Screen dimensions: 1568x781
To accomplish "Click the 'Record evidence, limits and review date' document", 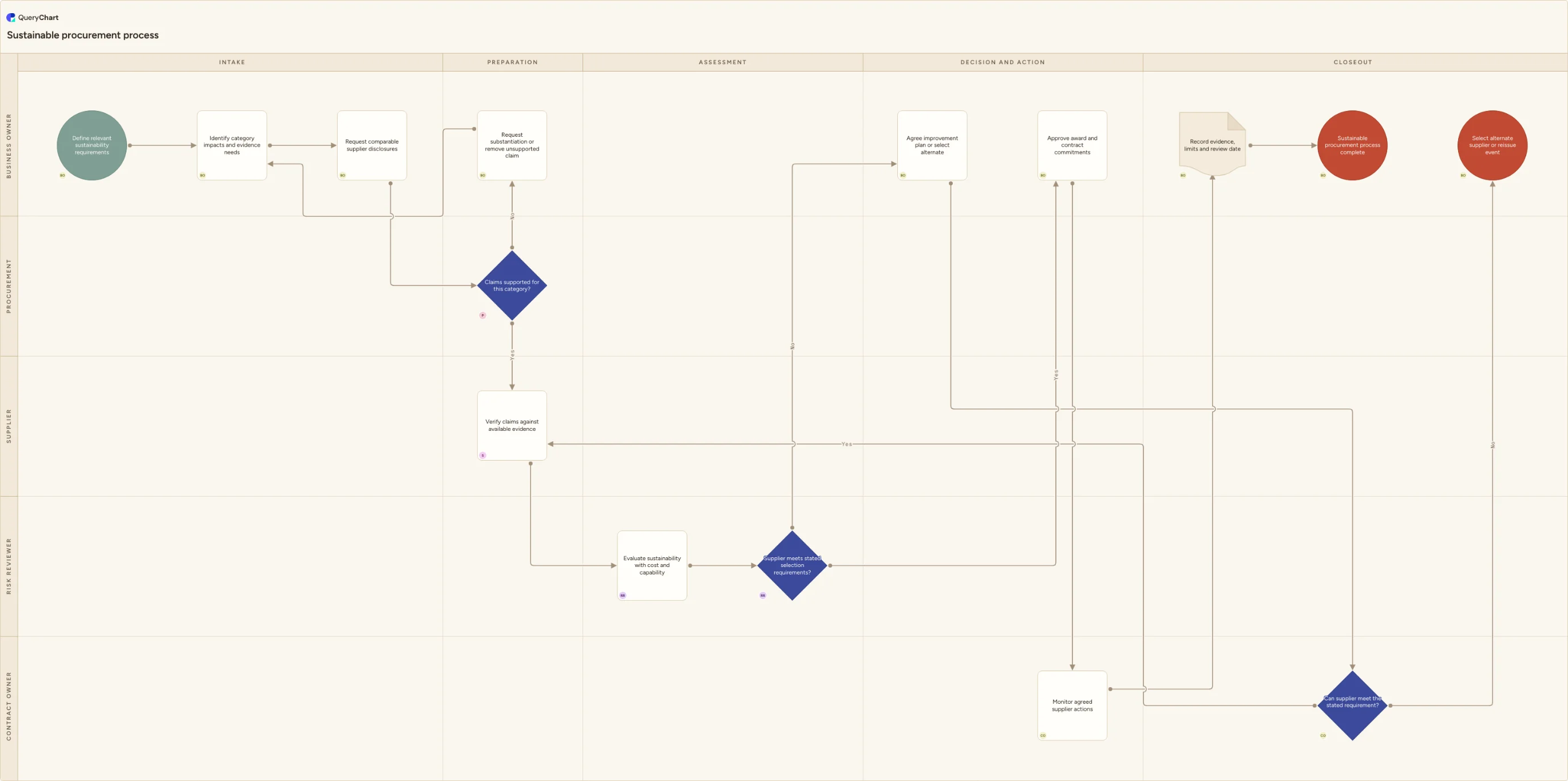I will (1212, 144).
